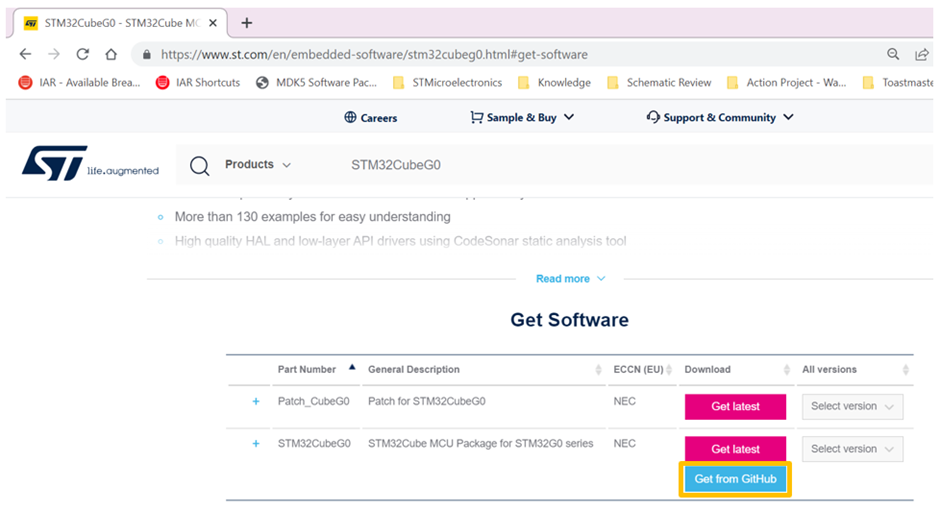Sort table by General Description
The width and height of the screenshot is (940, 511).
click(x=484, y=369)
